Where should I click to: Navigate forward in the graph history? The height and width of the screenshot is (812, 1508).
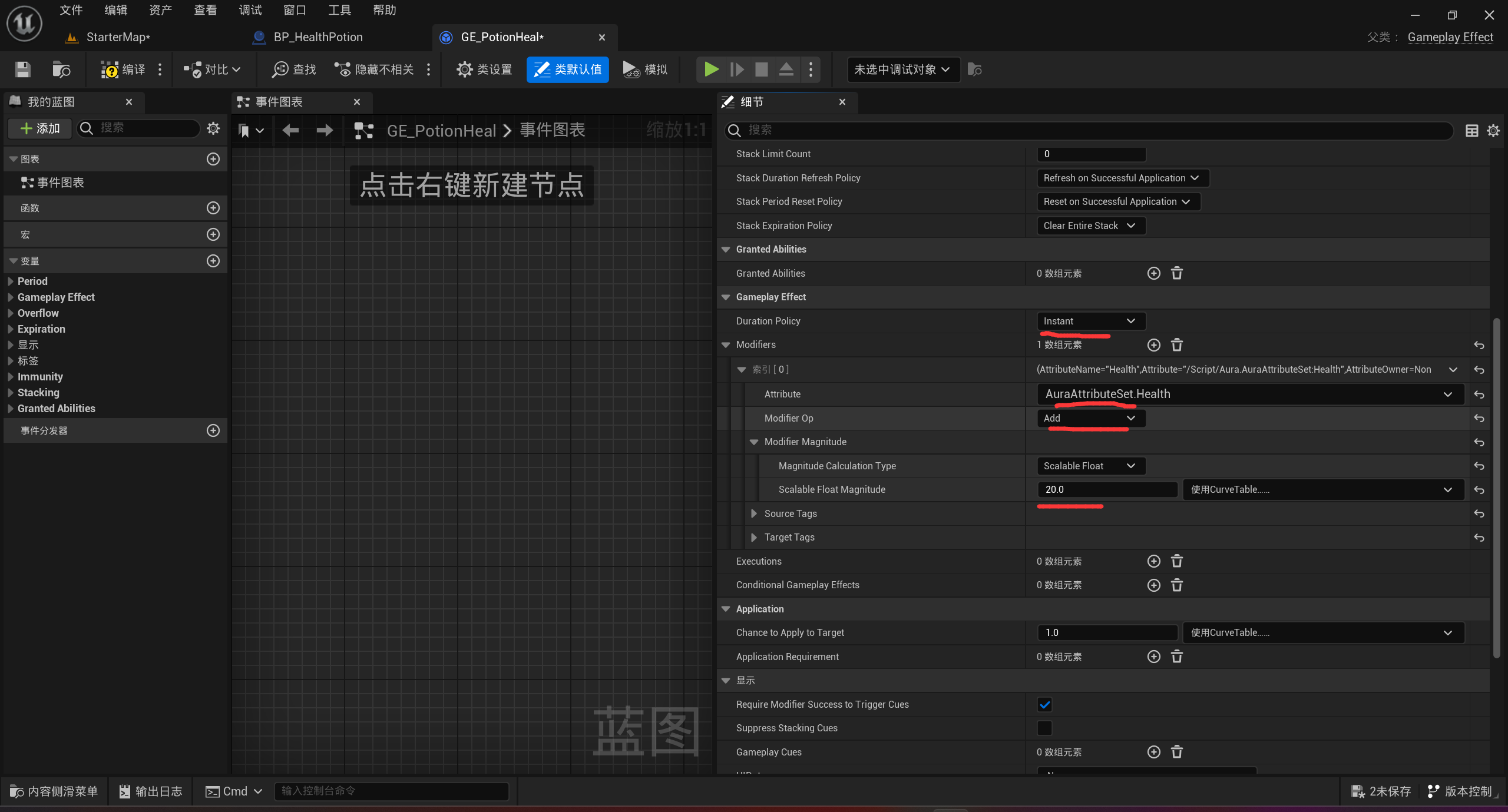(325, 130)
